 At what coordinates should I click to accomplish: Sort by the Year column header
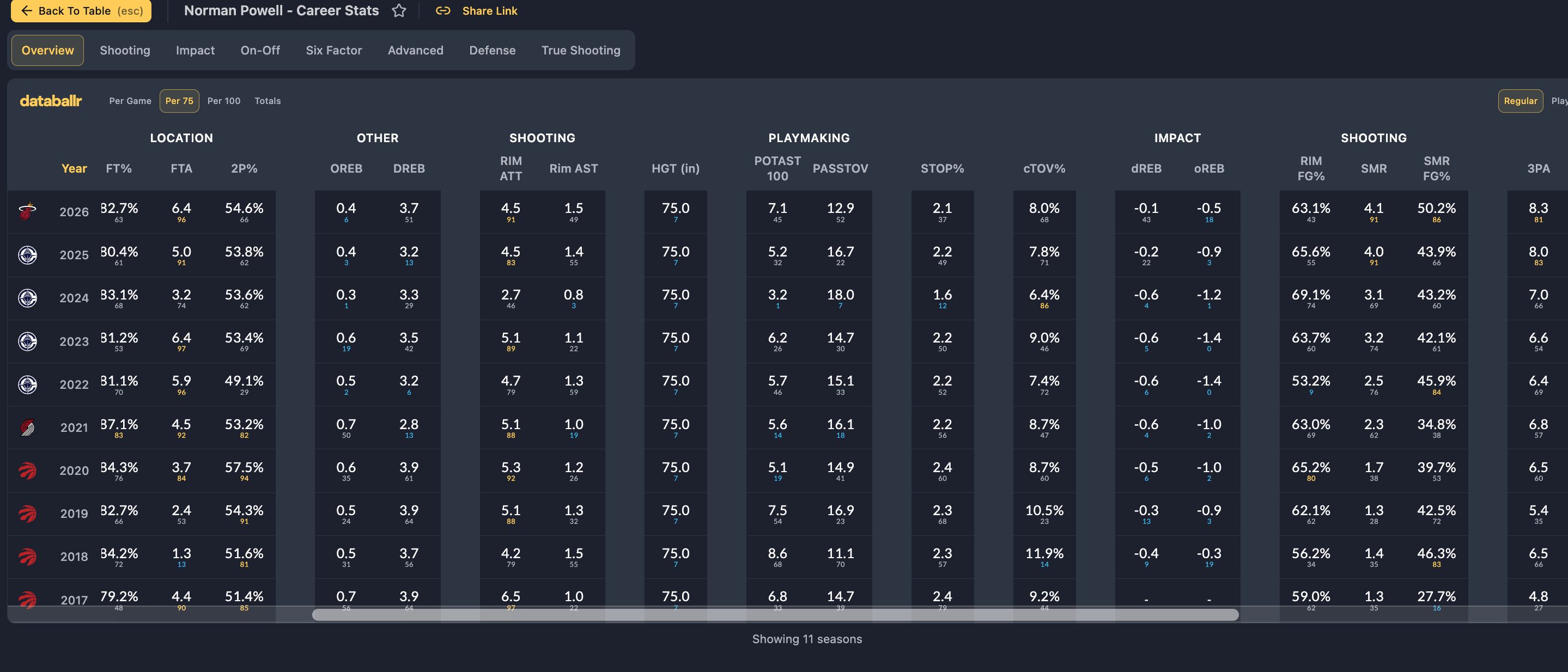[74, 168]
